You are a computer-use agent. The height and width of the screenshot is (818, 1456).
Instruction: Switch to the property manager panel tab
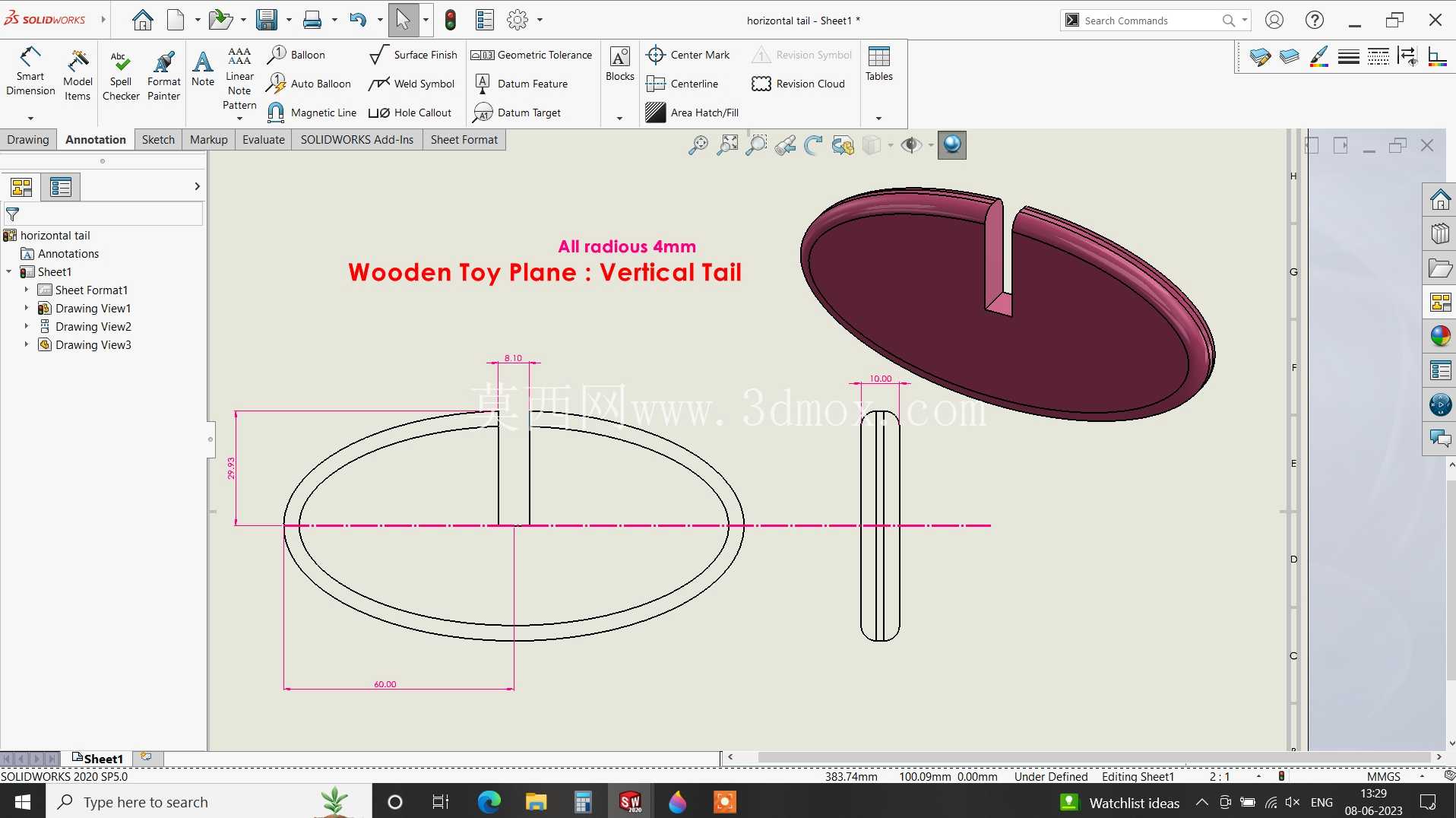[61, 187]
